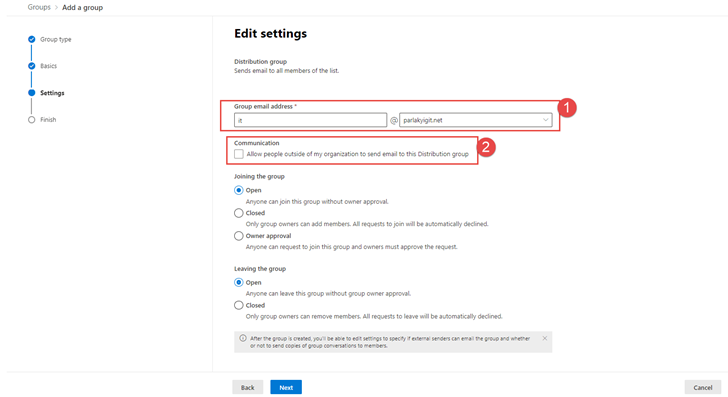Viewport: 728px width, 397px height.
Task: Click the Next button
Action: click(x=286, y=387)
